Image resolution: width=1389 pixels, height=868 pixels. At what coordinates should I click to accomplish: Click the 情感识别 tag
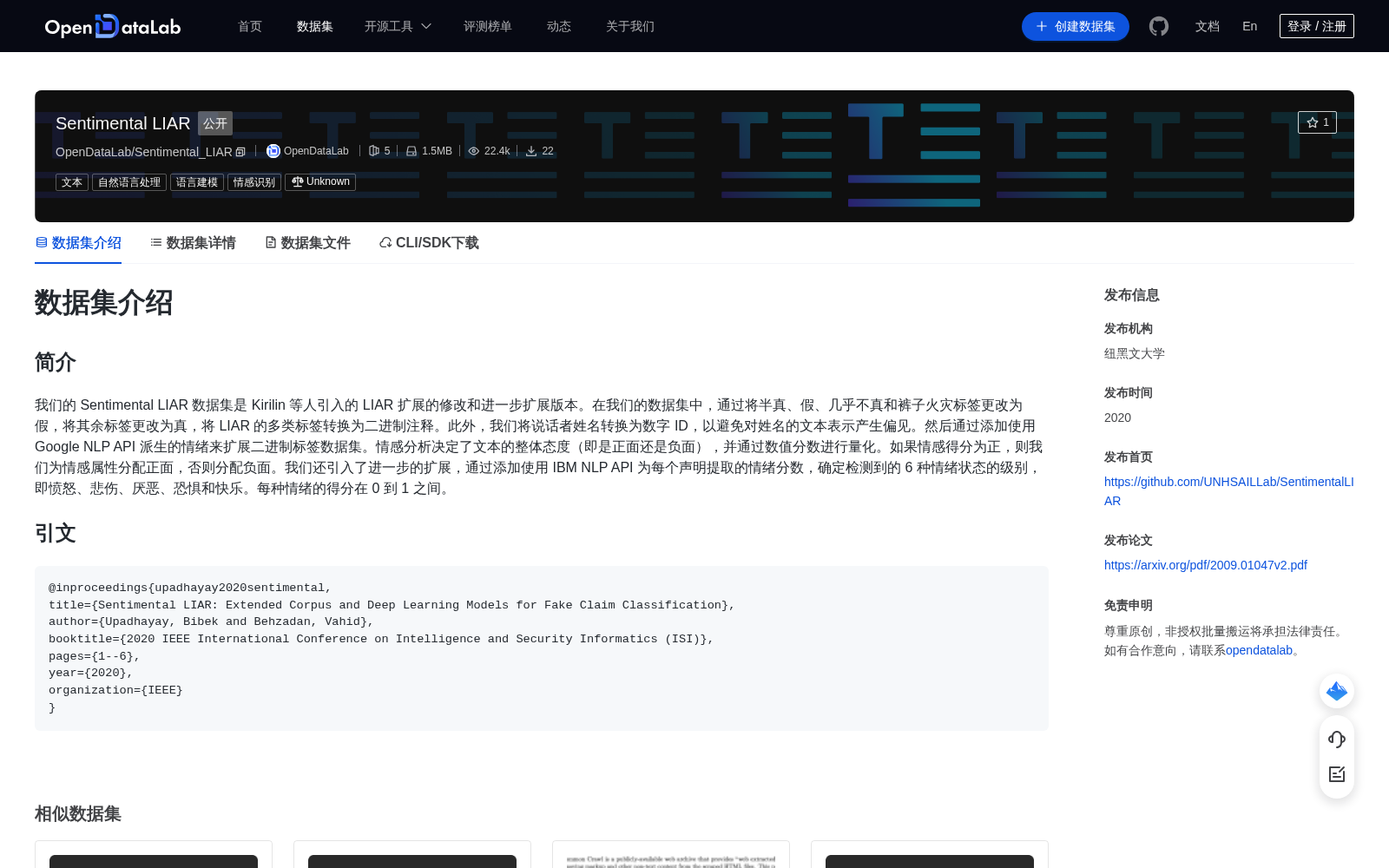(254, 182)
